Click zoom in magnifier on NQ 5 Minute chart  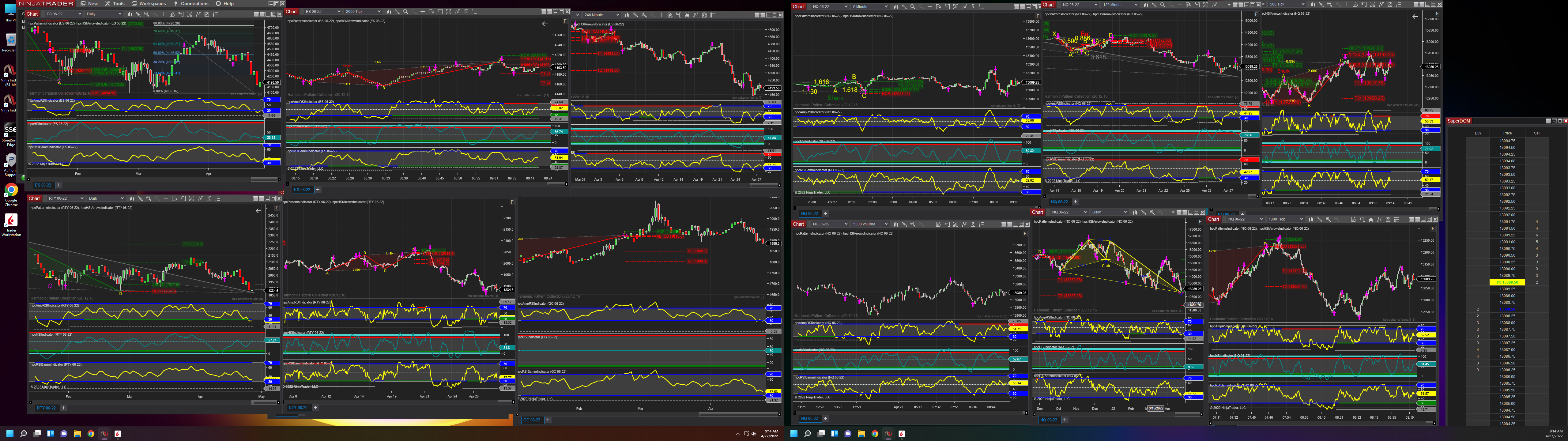click(912, 7)
